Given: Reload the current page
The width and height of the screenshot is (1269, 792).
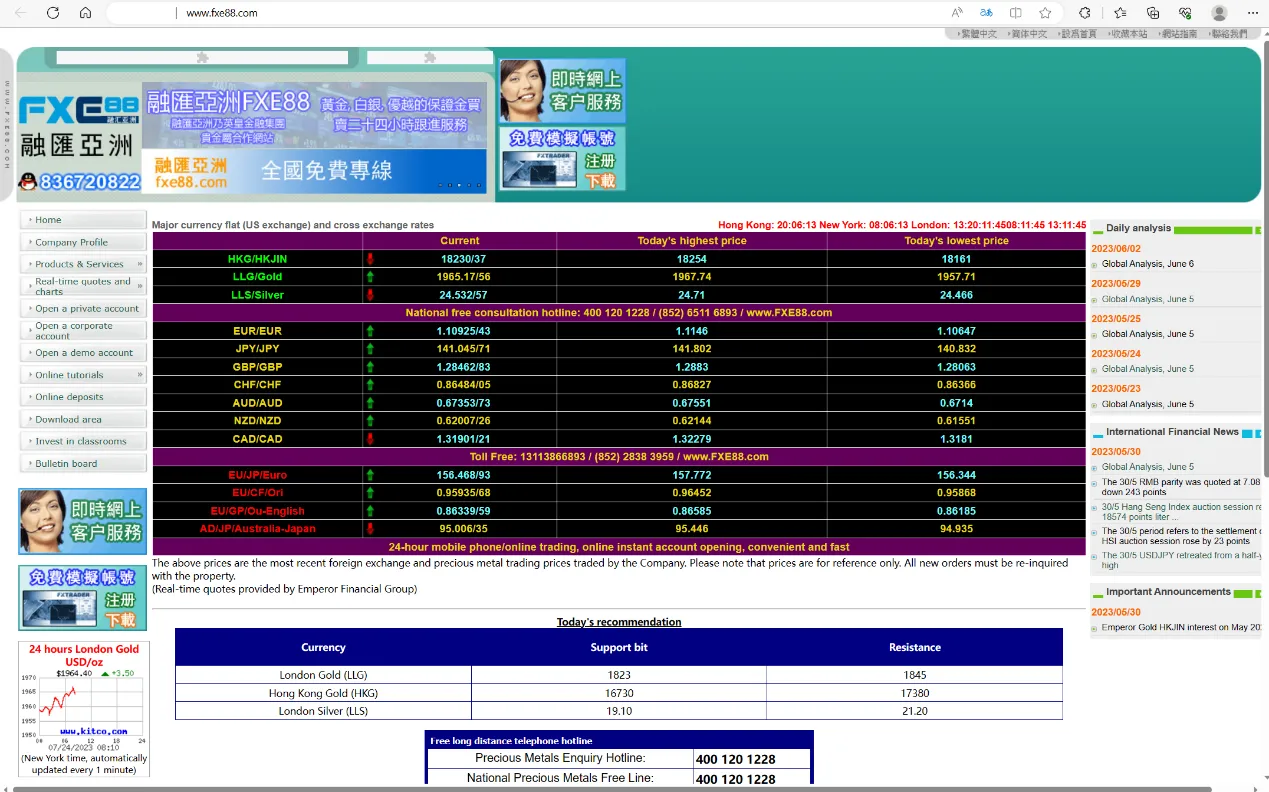Looking at the screenshot, I should tap(53, 13).
